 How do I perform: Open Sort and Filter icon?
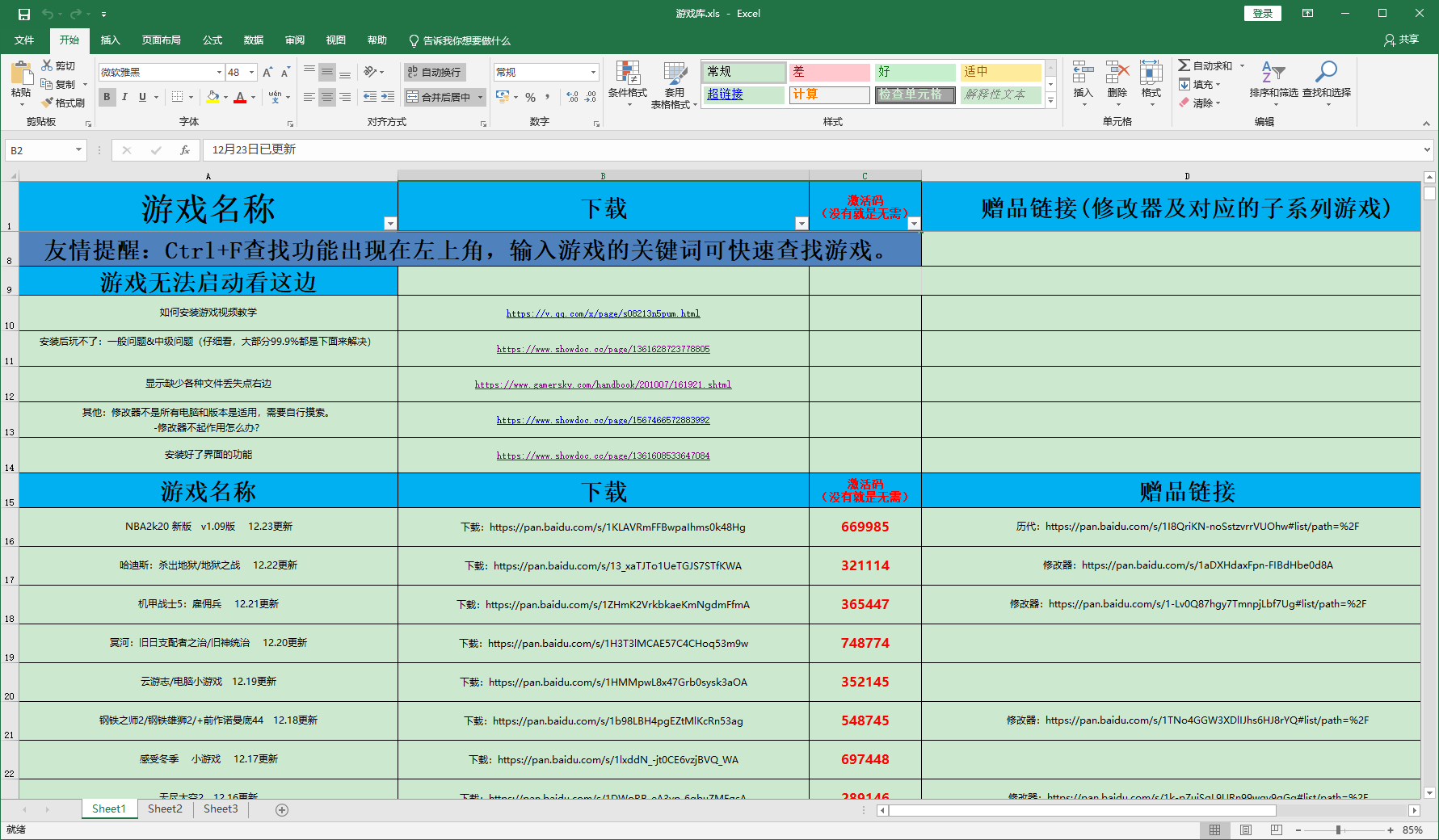pyautogui.click(x=1273, y=72)
